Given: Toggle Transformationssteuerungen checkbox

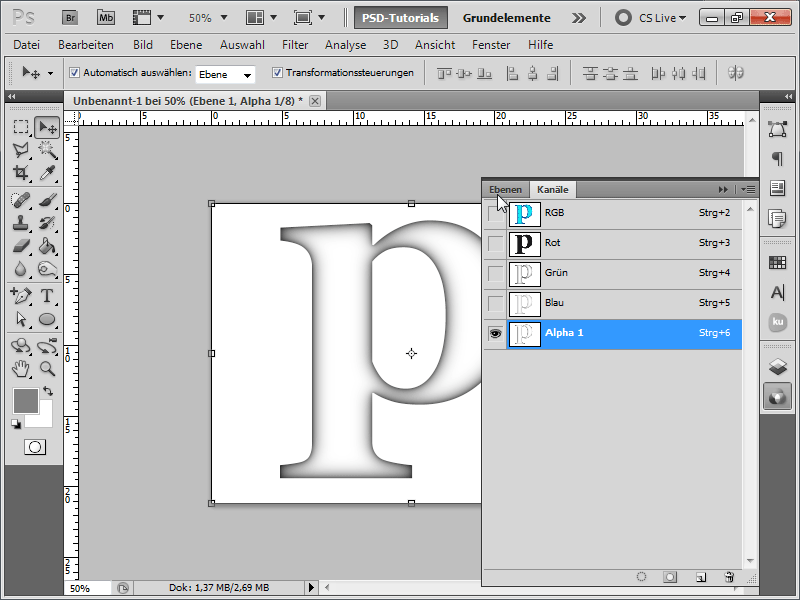Looking at the screenshot, I should click(277, 72).
